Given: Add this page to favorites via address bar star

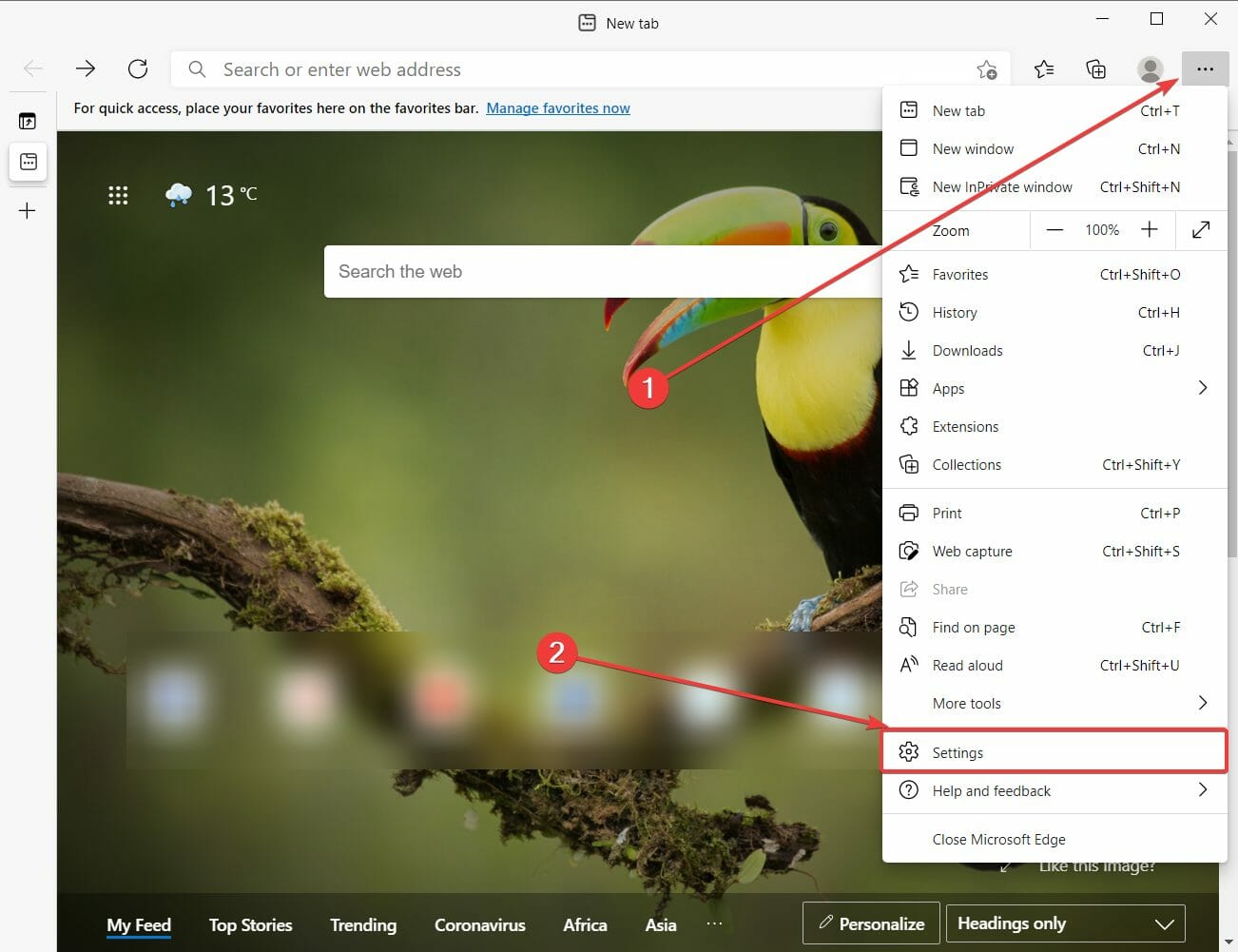Looking at the screenshot, I should pos(988,69).
